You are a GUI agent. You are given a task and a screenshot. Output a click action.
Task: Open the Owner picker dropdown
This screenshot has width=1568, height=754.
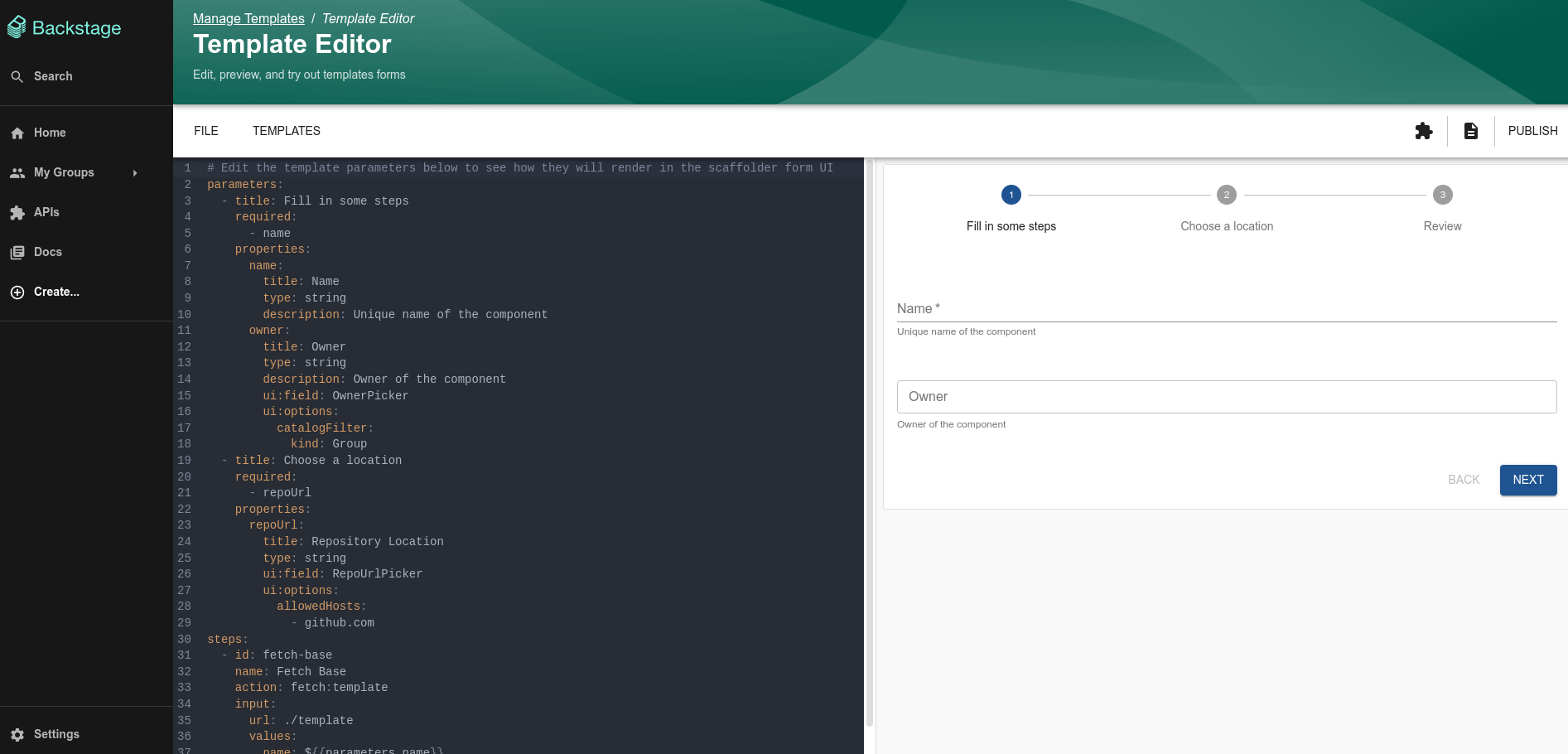(x=1226, y=397)
